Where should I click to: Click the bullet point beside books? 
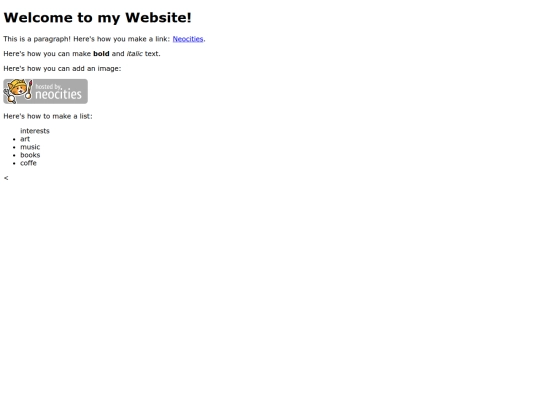coord(14,155)
